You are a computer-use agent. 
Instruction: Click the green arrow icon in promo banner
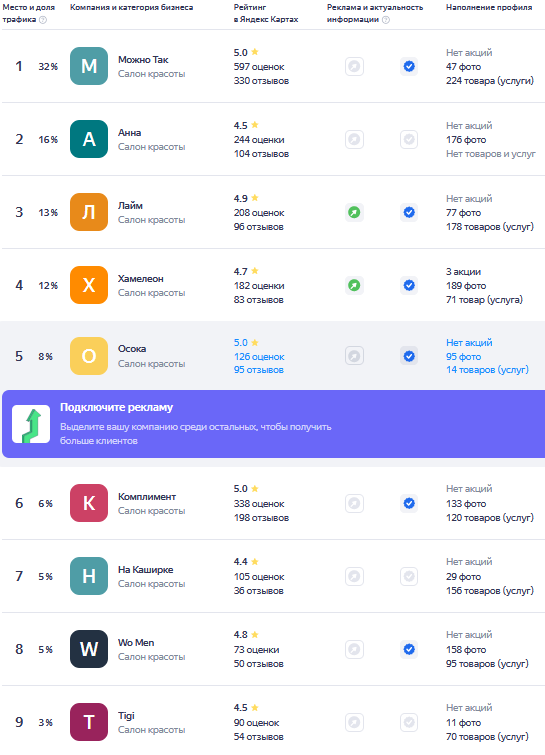click(31, 424)
